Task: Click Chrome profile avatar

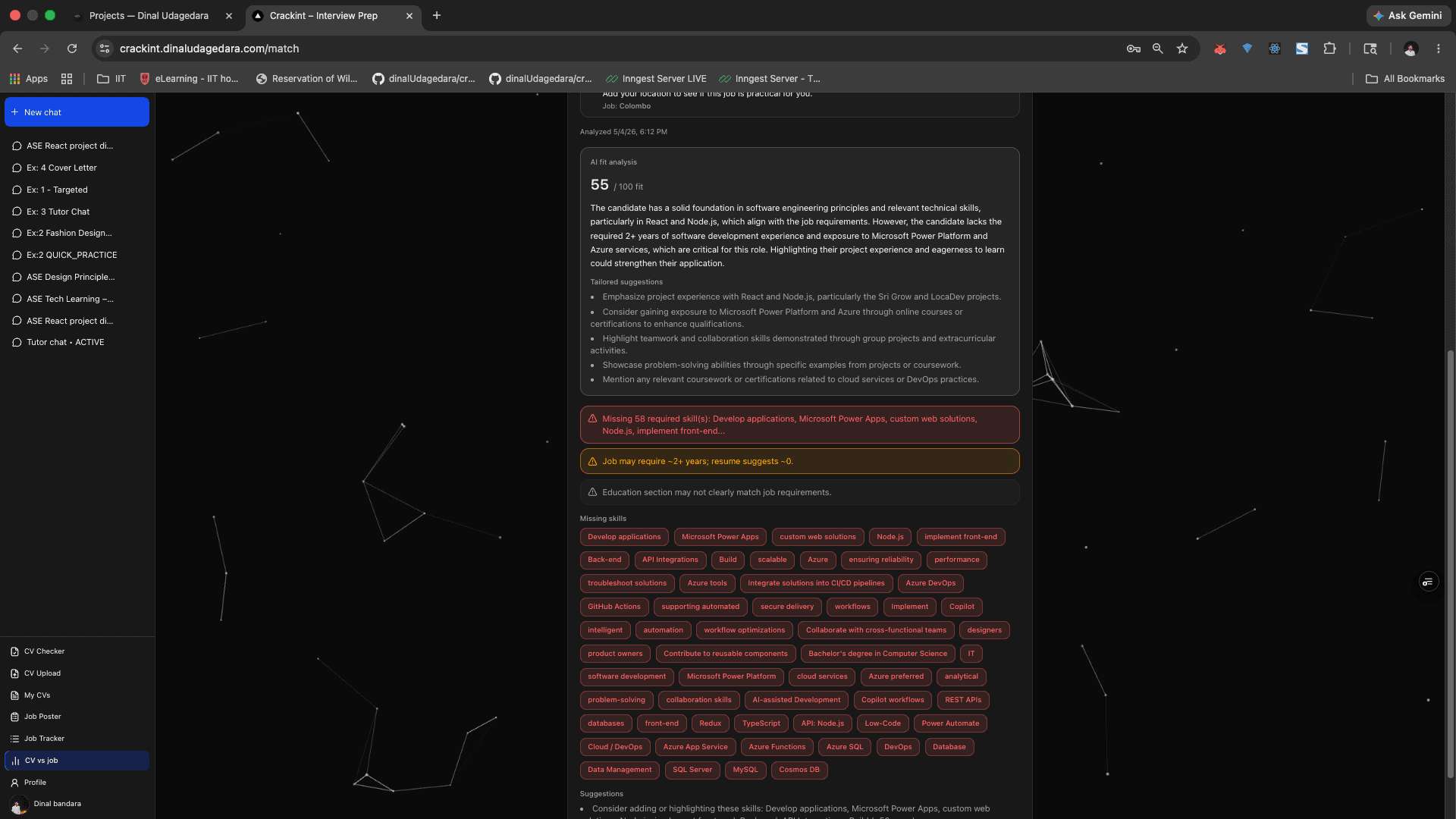Action: point(1410,49)
